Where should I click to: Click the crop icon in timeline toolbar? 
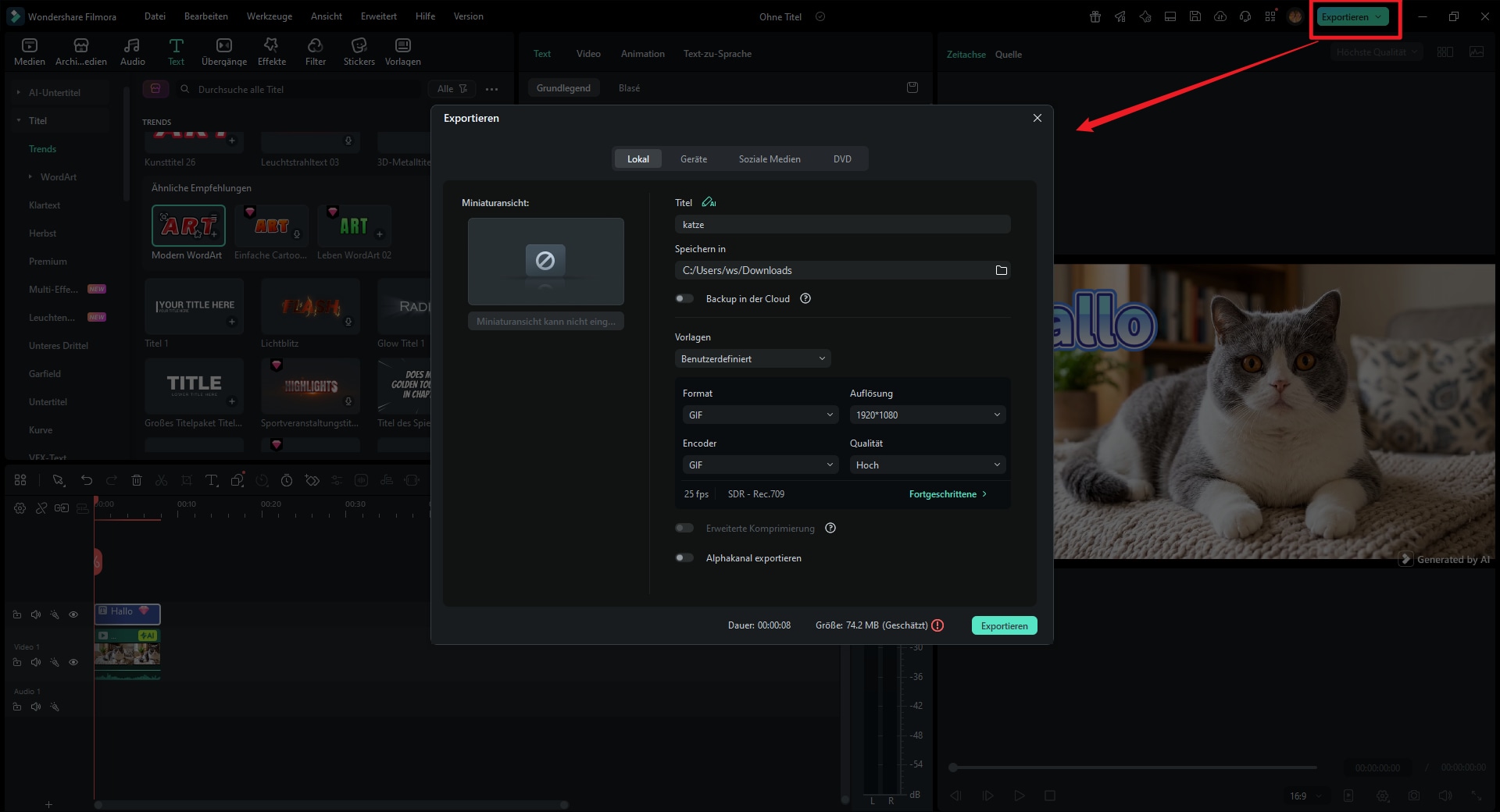pyautogui.click(x=187, y=480)
